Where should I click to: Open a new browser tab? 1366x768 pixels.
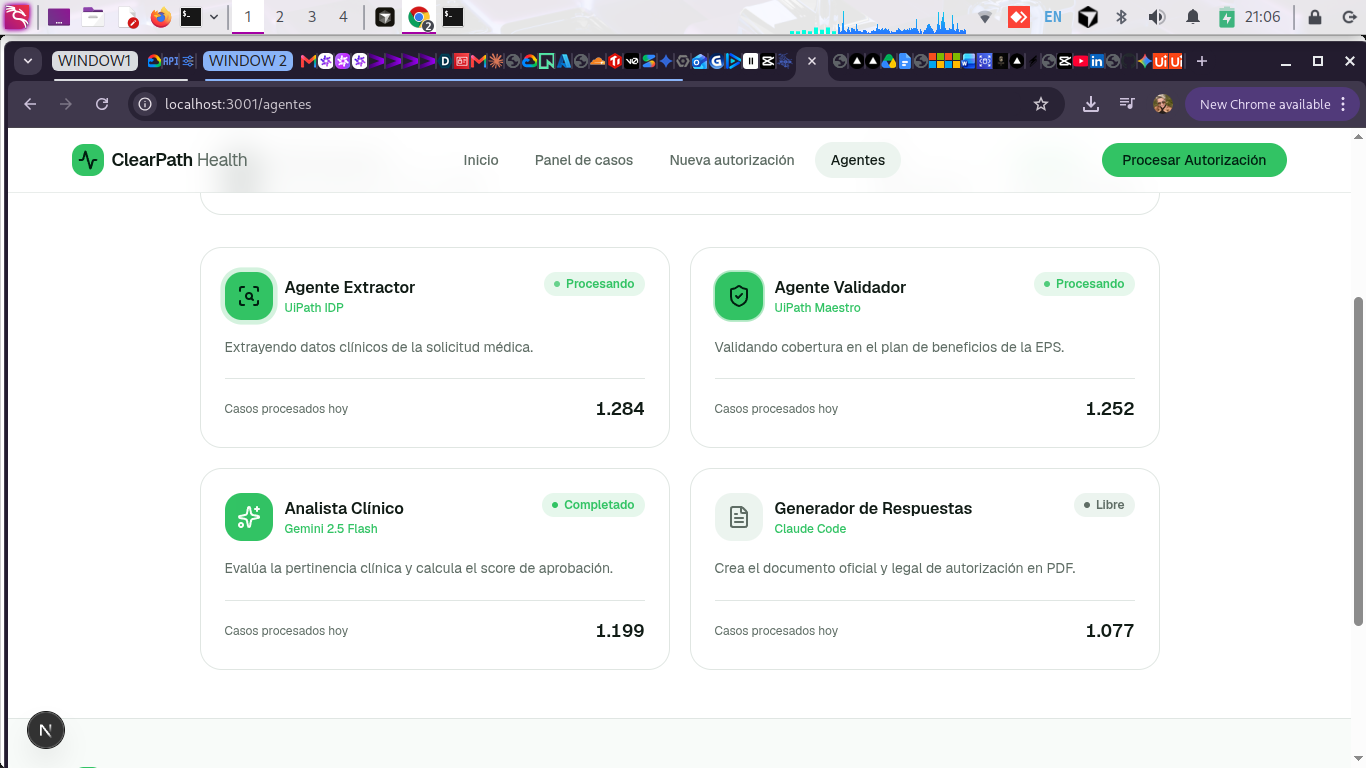(1202, 61)
